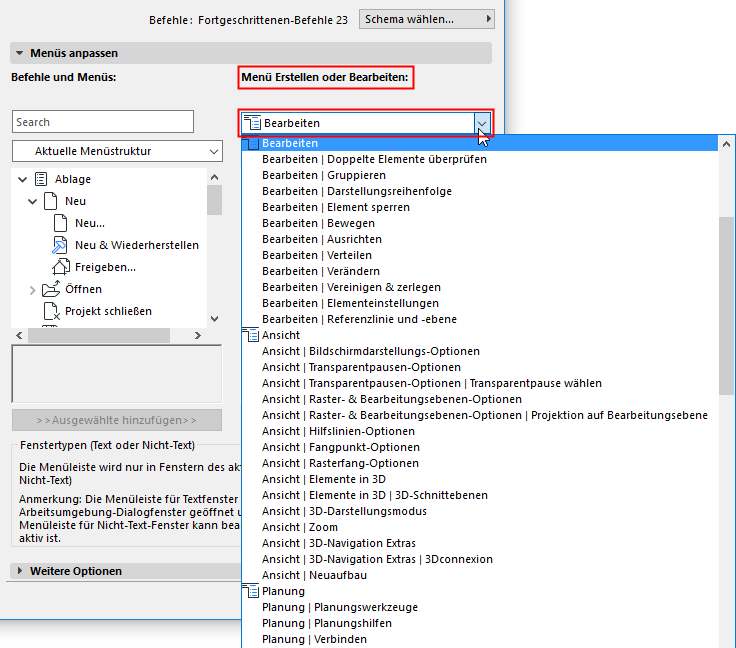The image size is (736, 648).
Task: Choose Bearbeiten | Element sperren
Action: [336, 207]
